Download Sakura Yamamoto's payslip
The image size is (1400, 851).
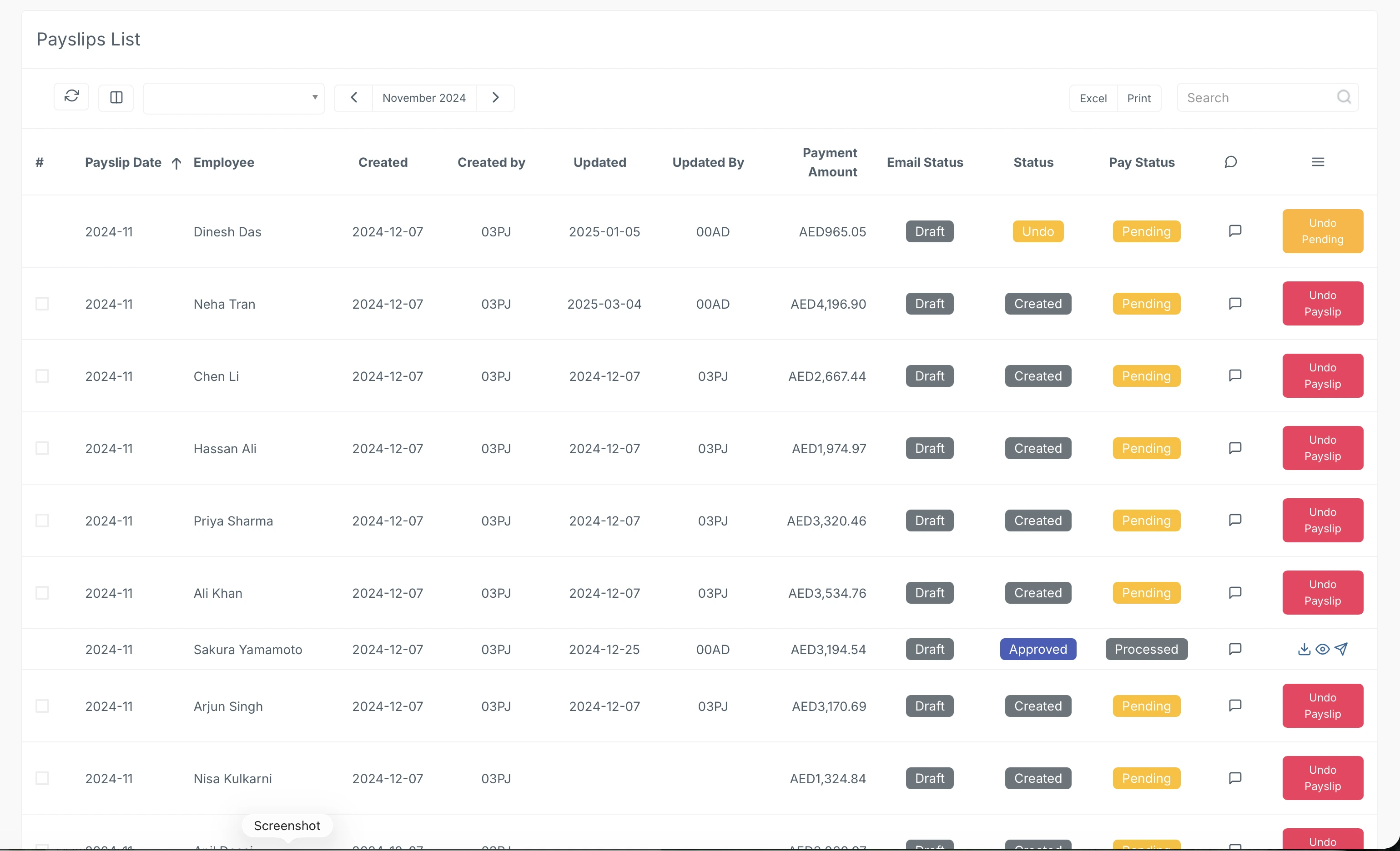tap(1304, 649)
